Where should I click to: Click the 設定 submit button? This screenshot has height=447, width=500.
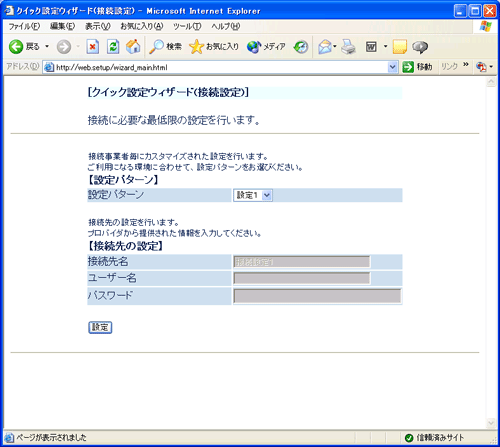(100, 327)
